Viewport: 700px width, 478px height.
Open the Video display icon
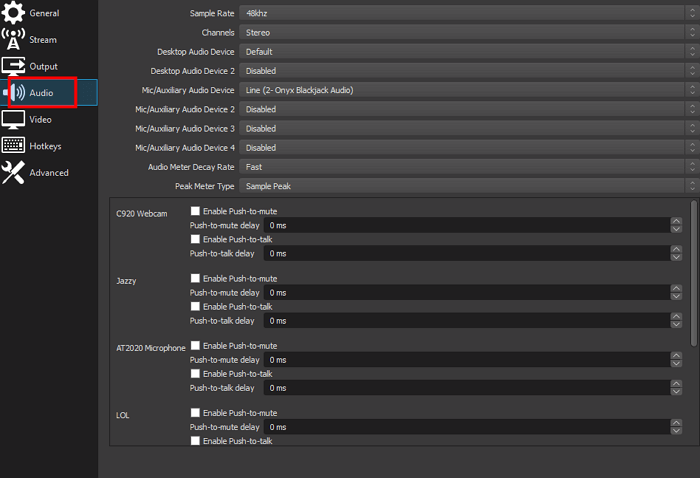click(14, 119)
